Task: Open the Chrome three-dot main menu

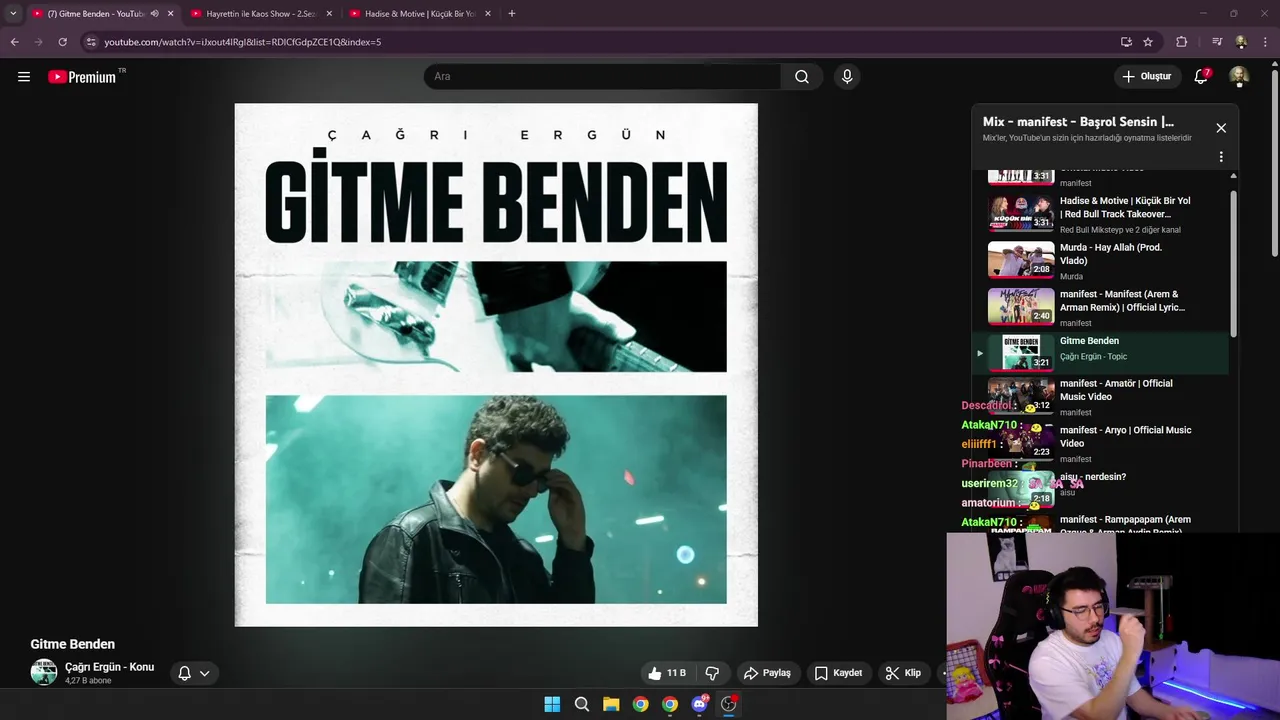Action: (1265, 42)
